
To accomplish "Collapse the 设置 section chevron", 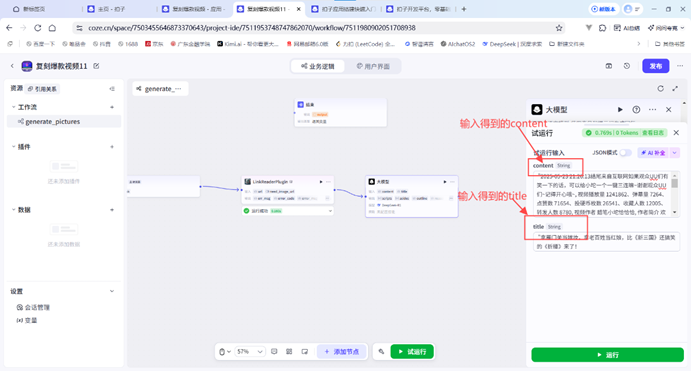I will 112,291.
